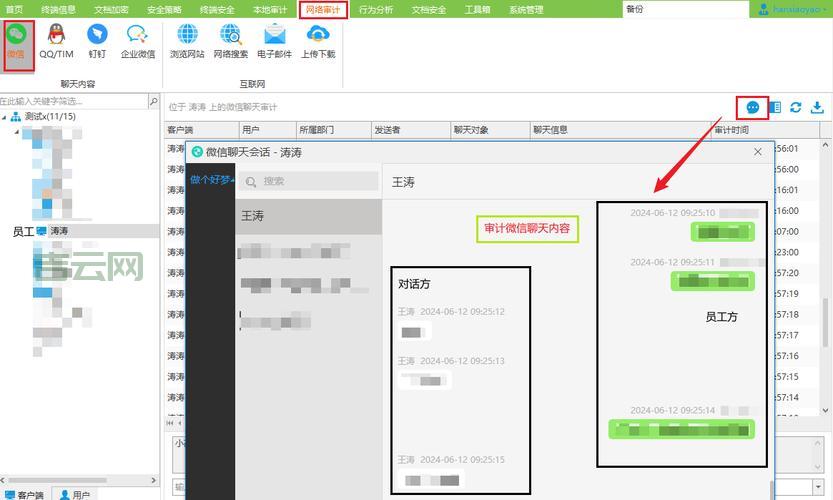Open the dropdown at bottom right corner
The height and width of the screenshot is (500, 833).
point(817,486)
